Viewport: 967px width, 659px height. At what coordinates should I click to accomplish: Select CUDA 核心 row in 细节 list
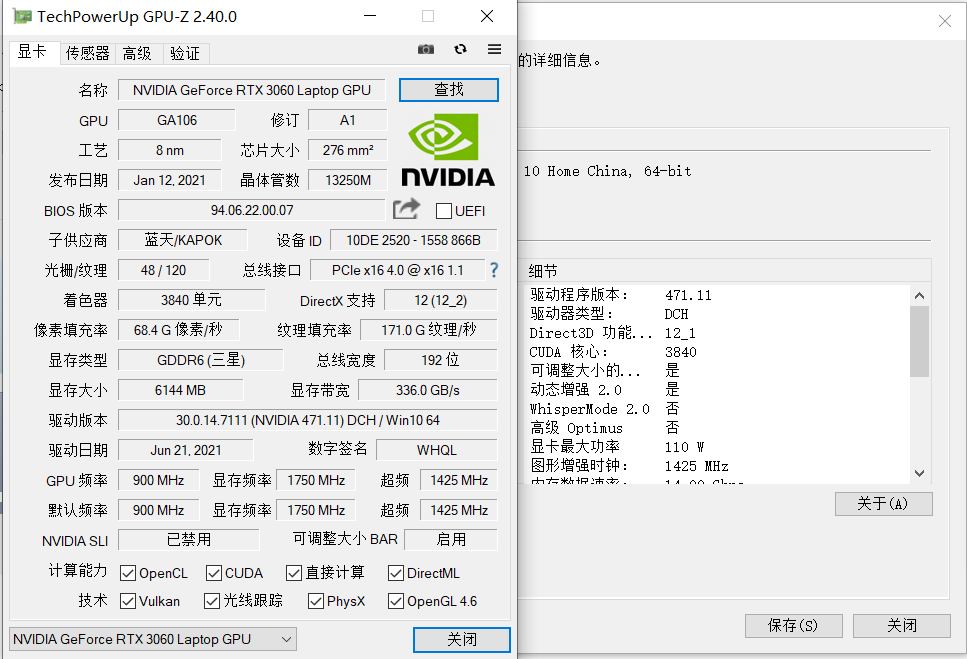point(718,352)
